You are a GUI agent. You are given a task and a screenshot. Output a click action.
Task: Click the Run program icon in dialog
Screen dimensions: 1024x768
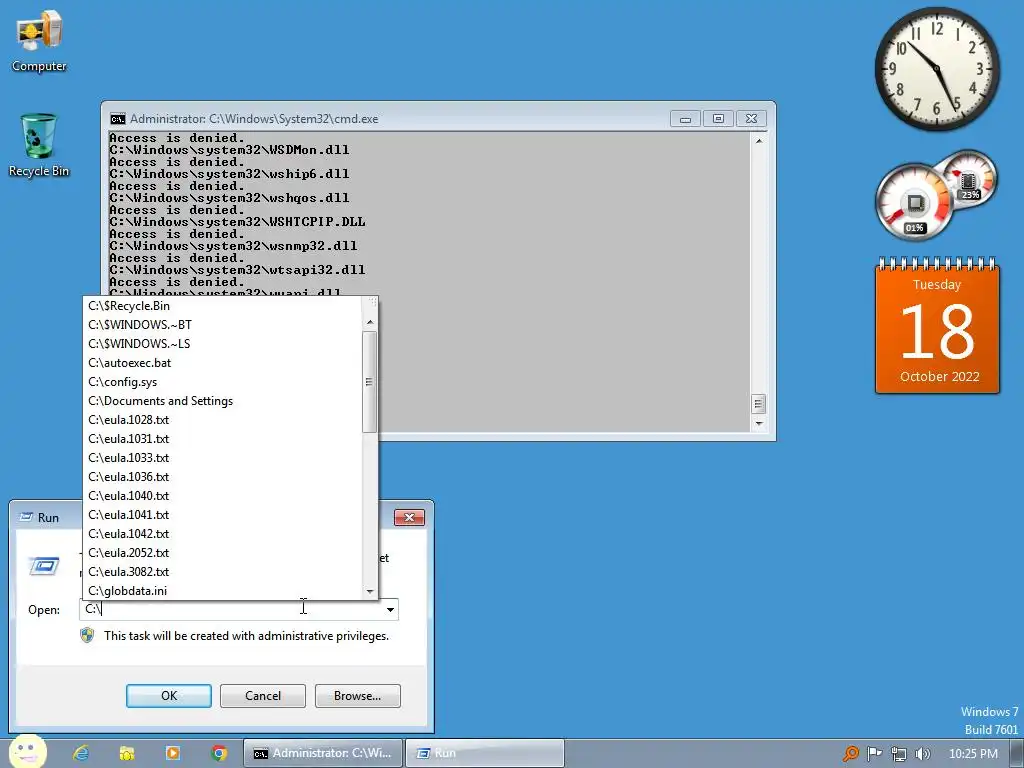(44, 566)
